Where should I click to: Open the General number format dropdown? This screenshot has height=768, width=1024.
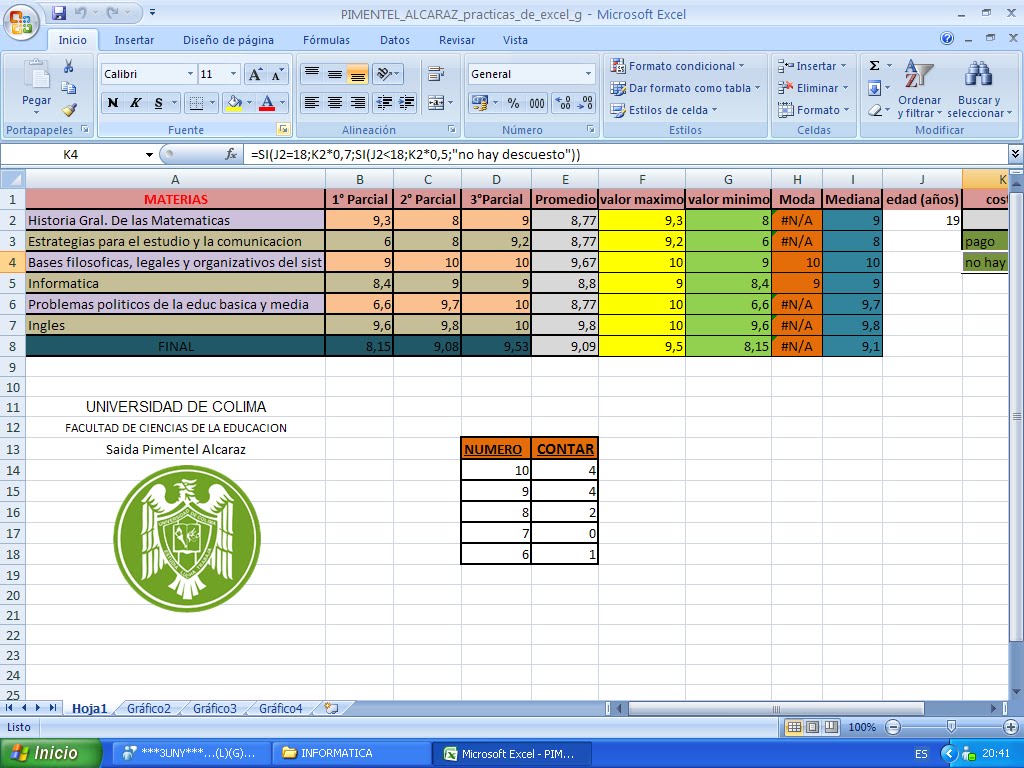tap(588, 73)
